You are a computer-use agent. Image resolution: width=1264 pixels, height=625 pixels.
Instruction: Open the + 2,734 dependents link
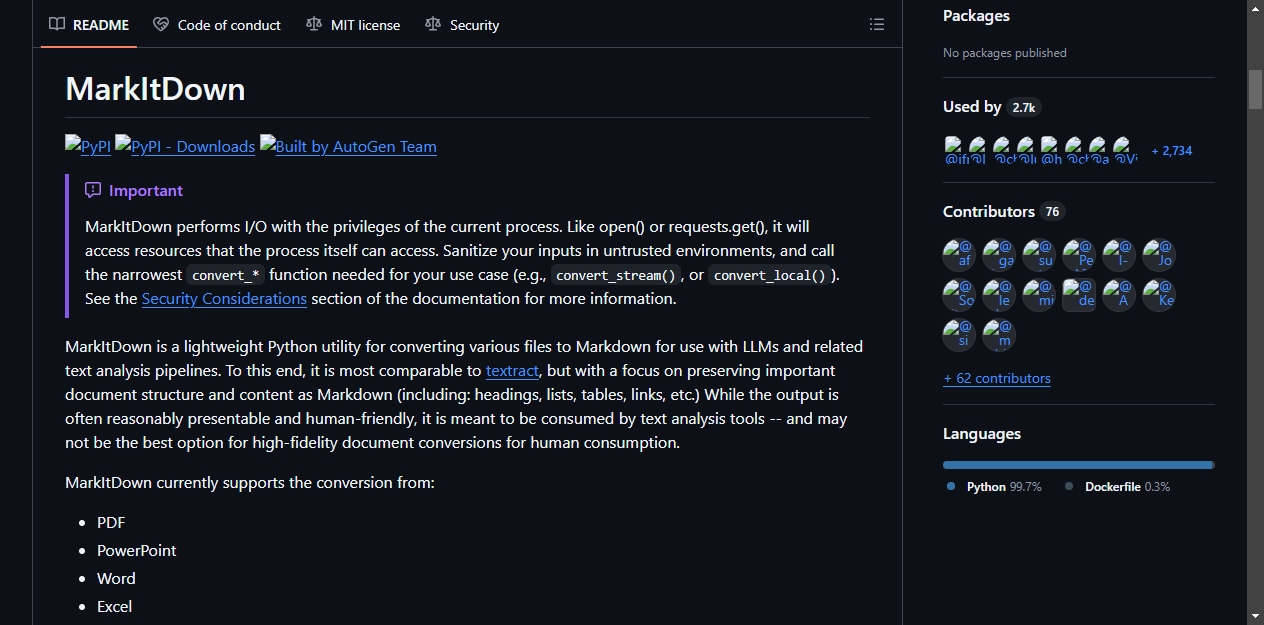[x=1172, y=151]
